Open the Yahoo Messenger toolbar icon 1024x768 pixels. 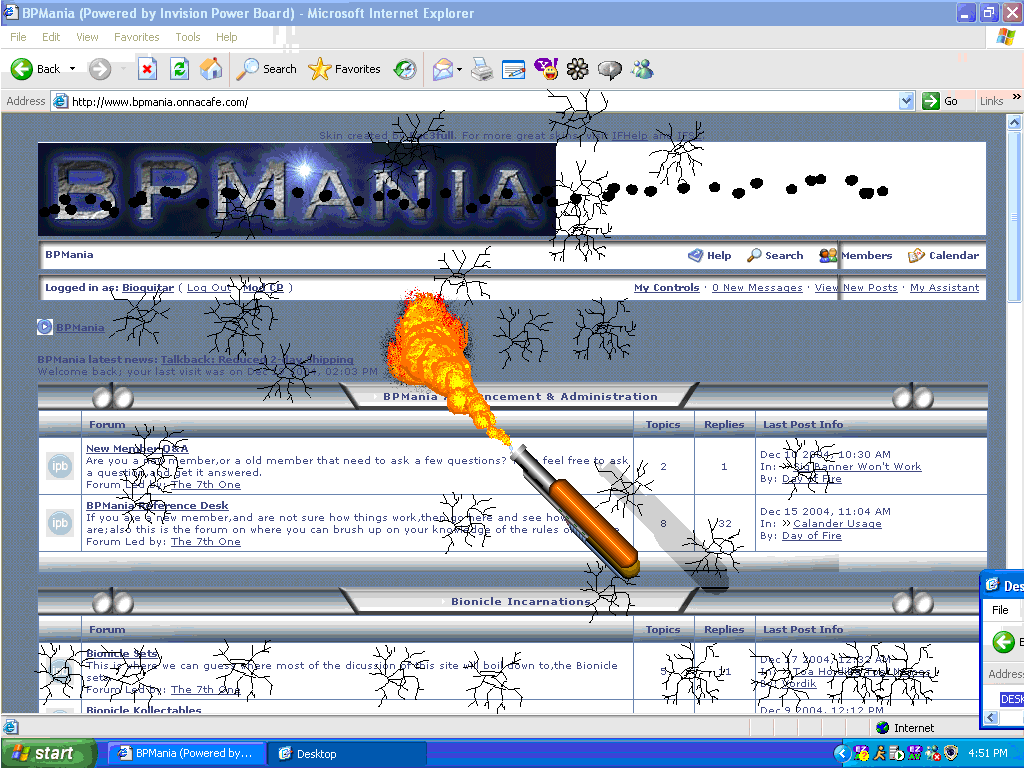click(546, 69)
